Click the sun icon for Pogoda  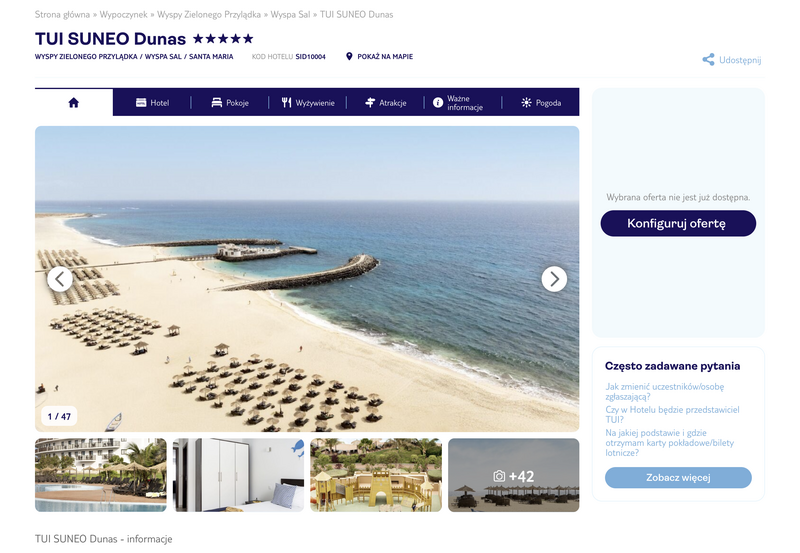[526, 103]
